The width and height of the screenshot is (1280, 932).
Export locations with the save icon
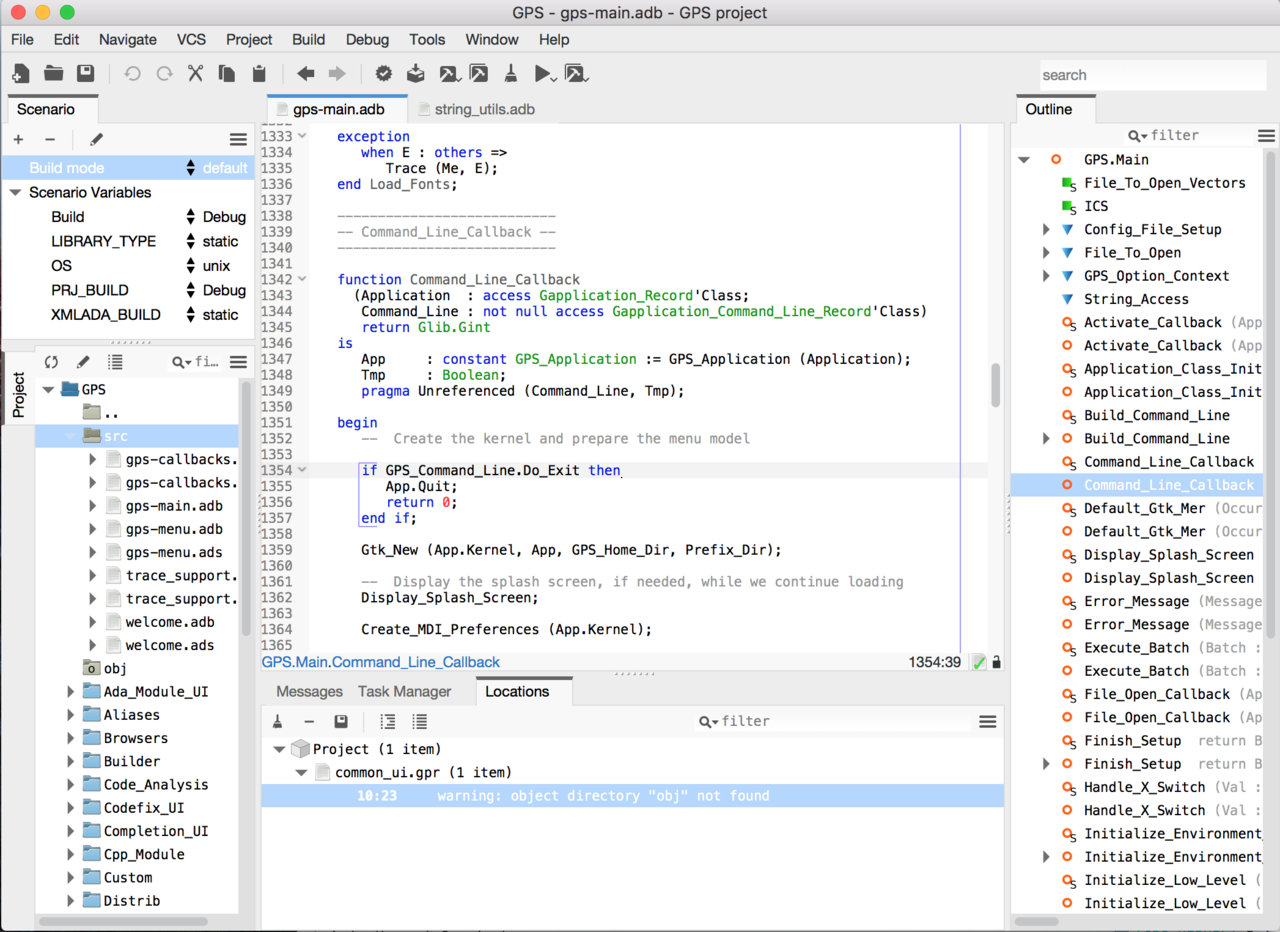[x=341, y=721]
